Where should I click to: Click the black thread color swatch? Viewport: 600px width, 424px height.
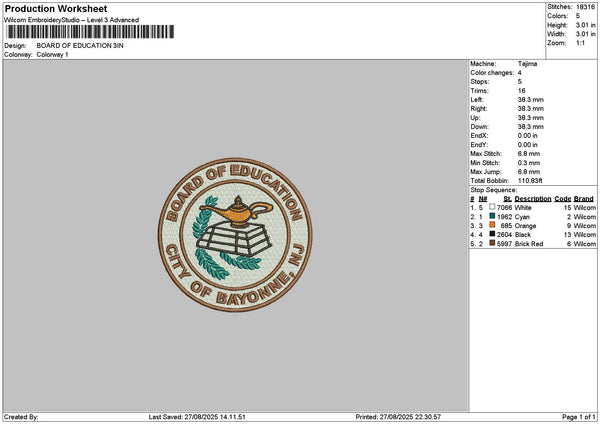[492, 234]
